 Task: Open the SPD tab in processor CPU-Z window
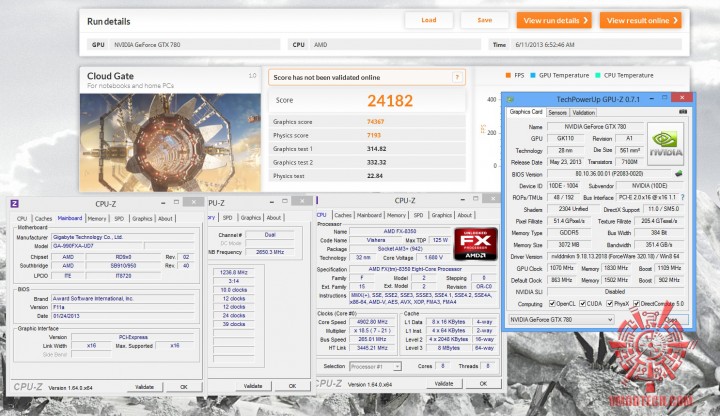point(418,215)
